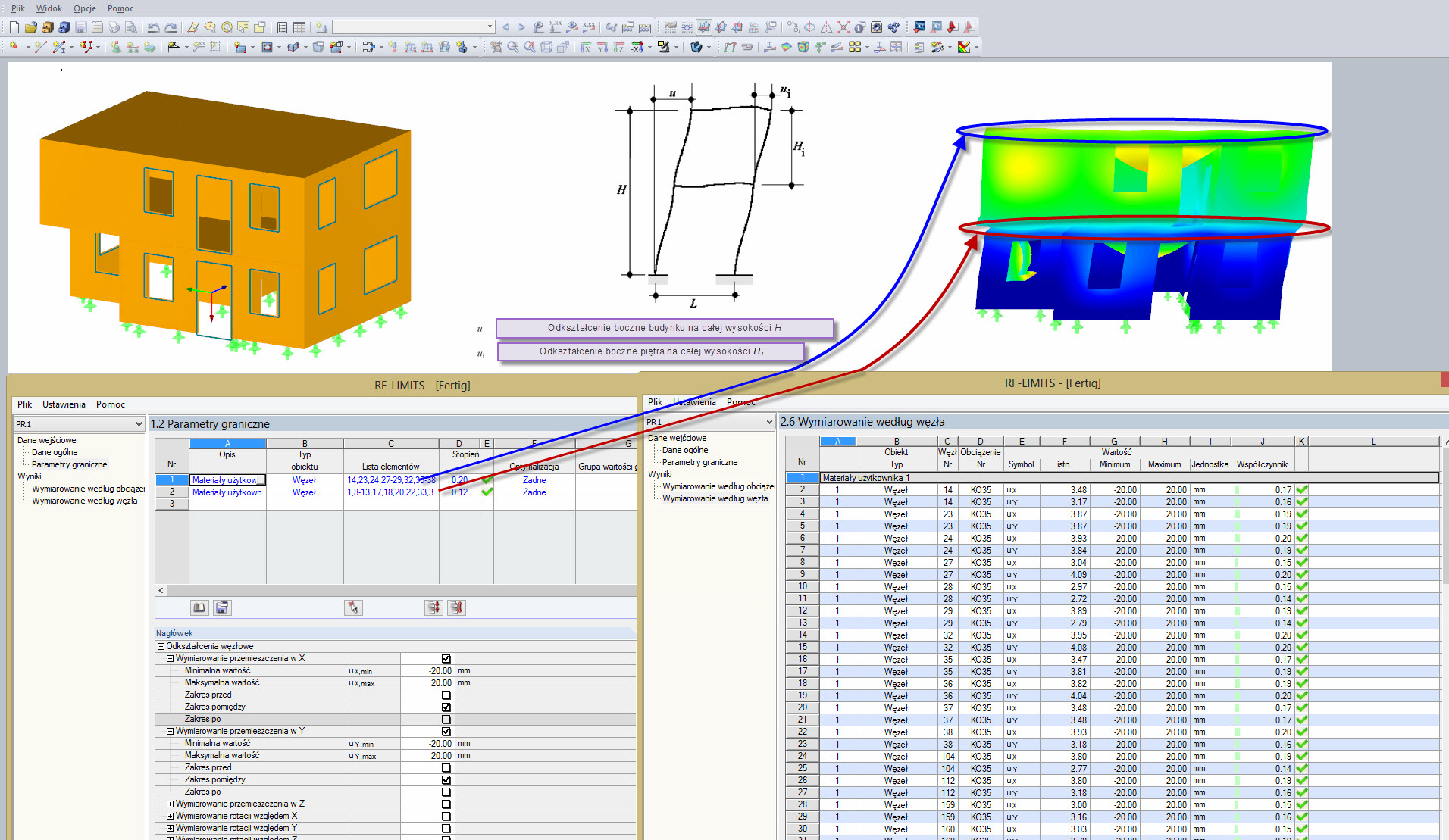Select 'Wymiarowanie według węzła' in right RF-LIMITS tree
Image resolution: width=1449 pixels, height=840 pixels.
pyautogui.click(x=715, y=498)
